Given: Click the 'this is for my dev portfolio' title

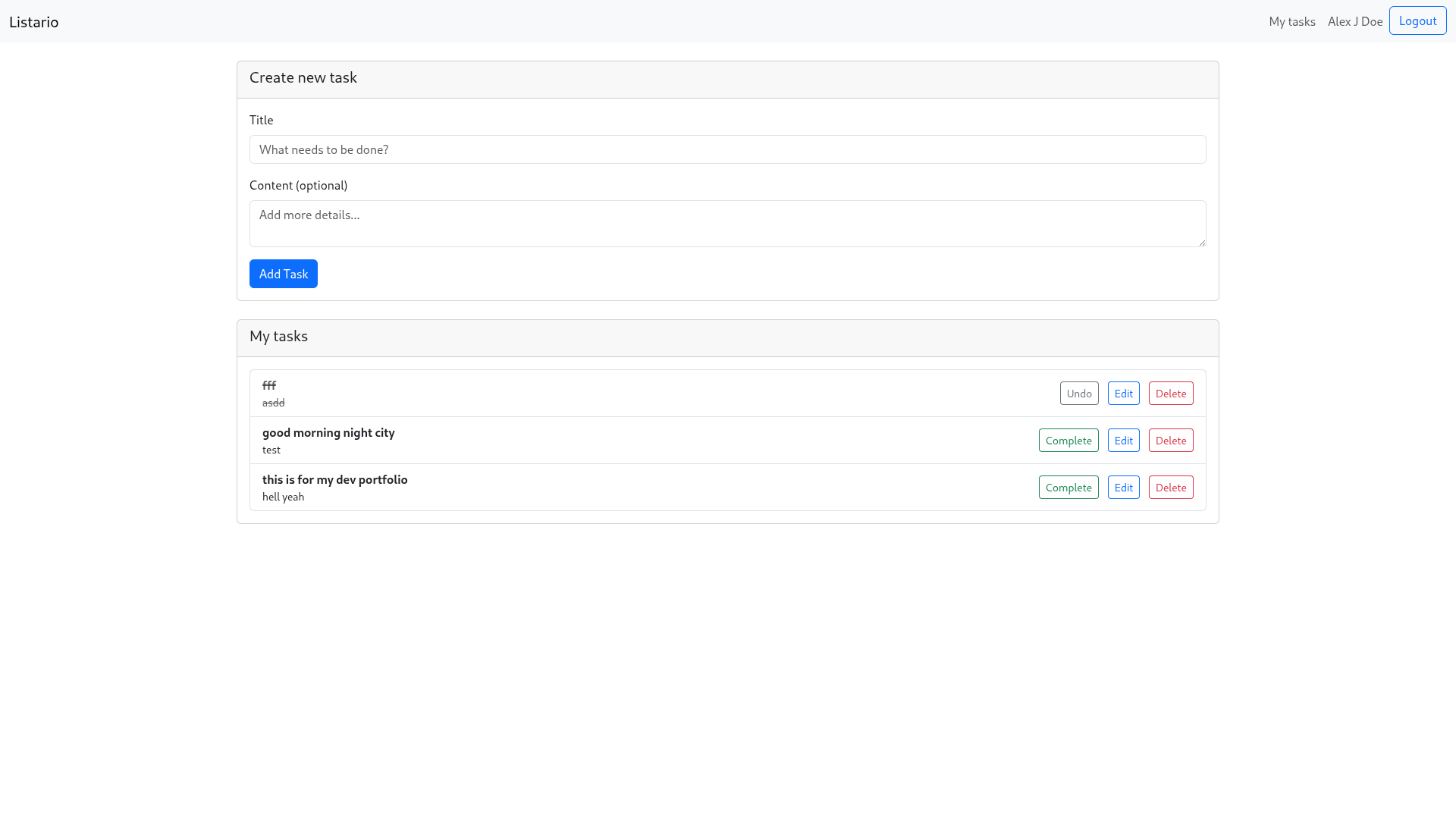Looking at the screenshot, I should click(x=334, y=479).
